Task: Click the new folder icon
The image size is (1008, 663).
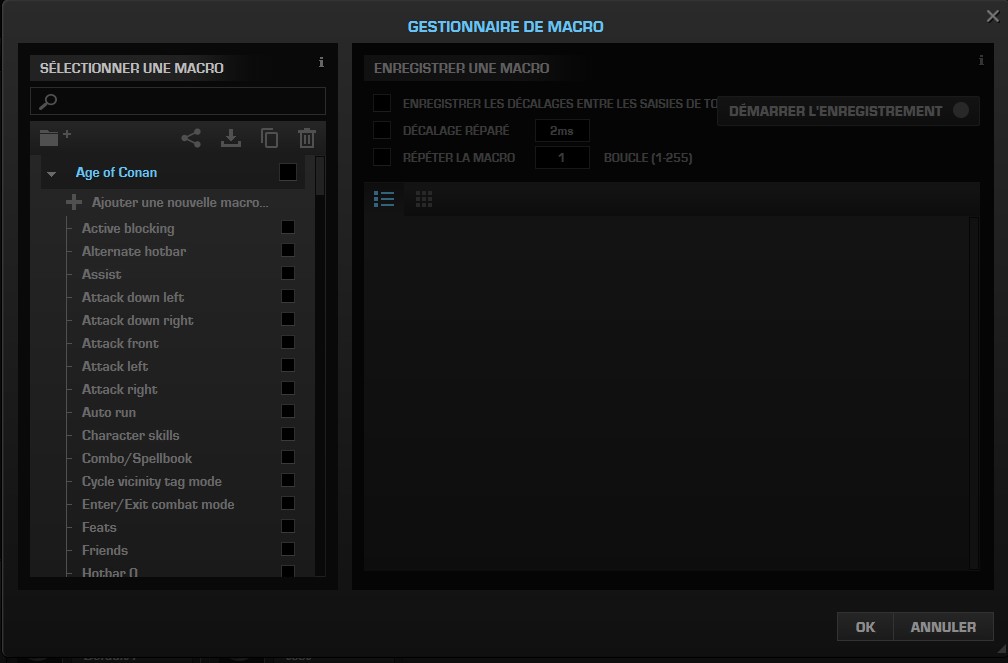Action: pyautogui.click(x=54, y=138)
